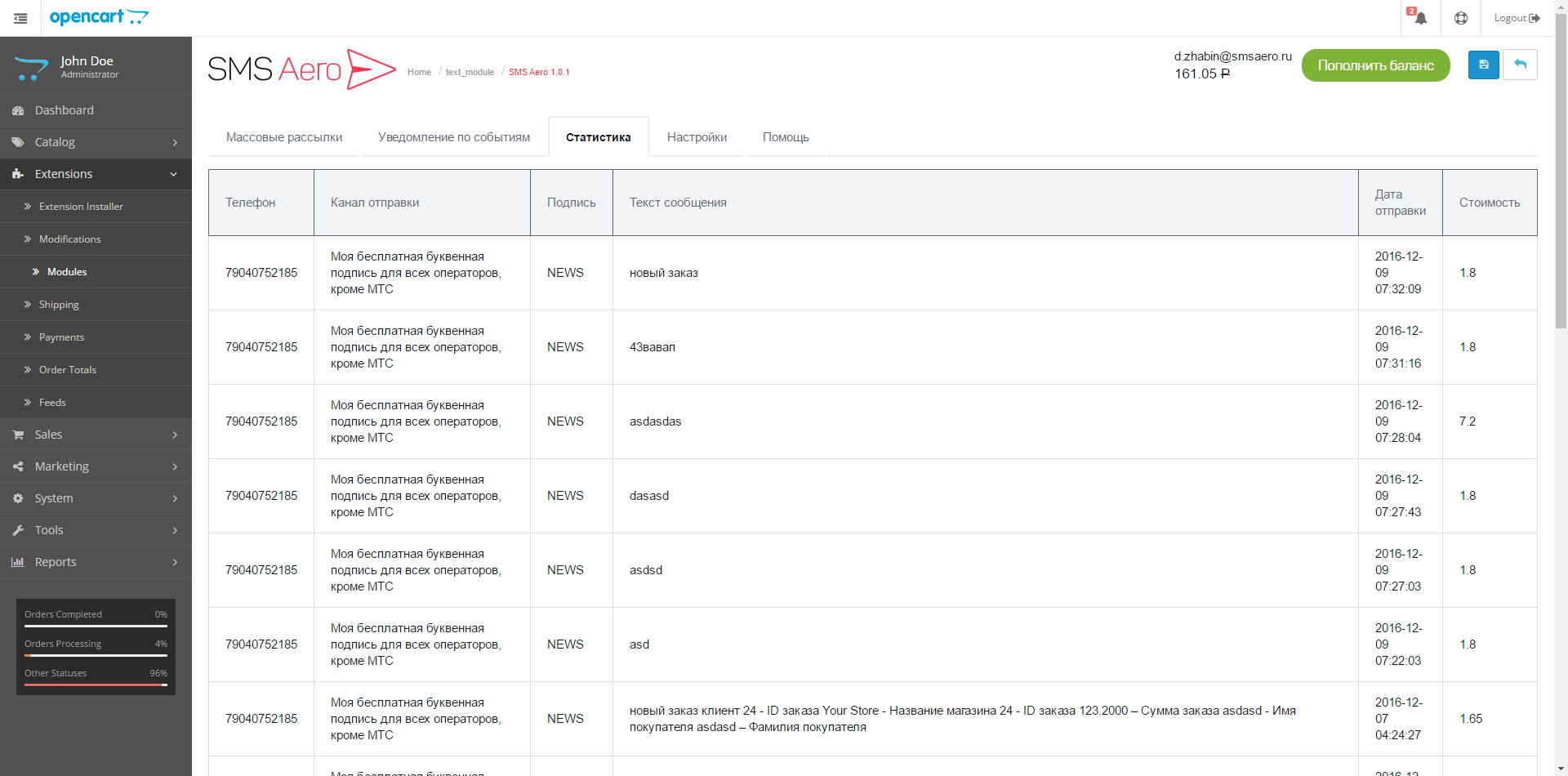Click the Extensions puzzle icon
Screen dimensions: 1568x776
tap(18, 174)
